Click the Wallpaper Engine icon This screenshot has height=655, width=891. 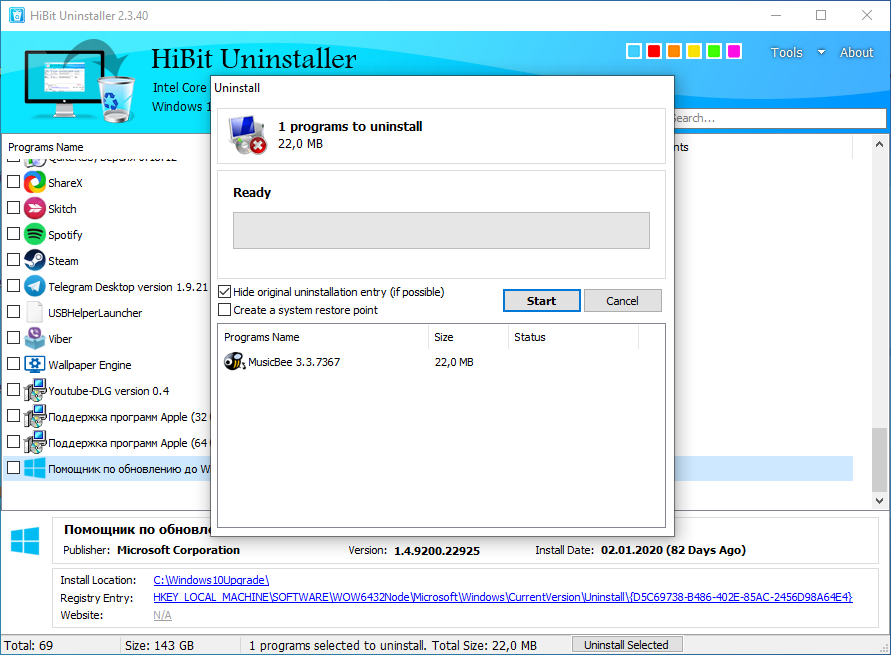tap(35, 364)
